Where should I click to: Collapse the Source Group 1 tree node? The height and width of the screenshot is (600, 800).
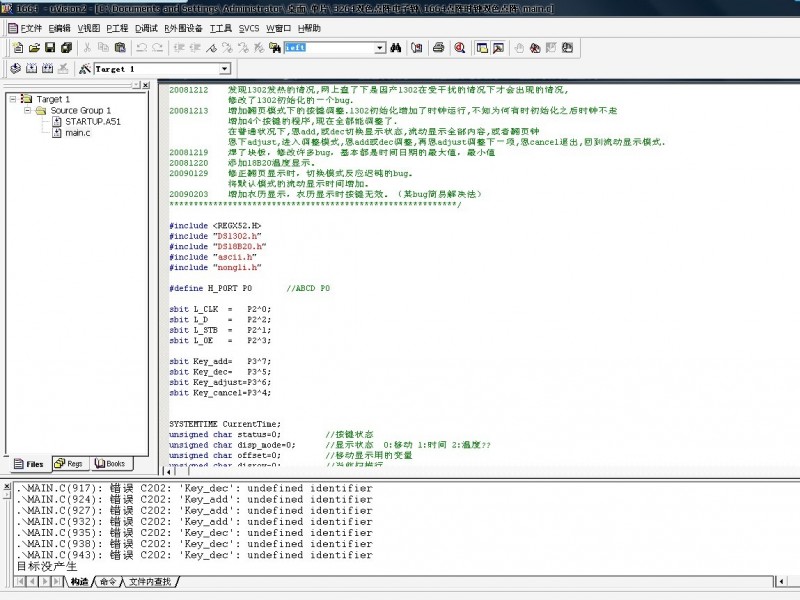[26, 110]
